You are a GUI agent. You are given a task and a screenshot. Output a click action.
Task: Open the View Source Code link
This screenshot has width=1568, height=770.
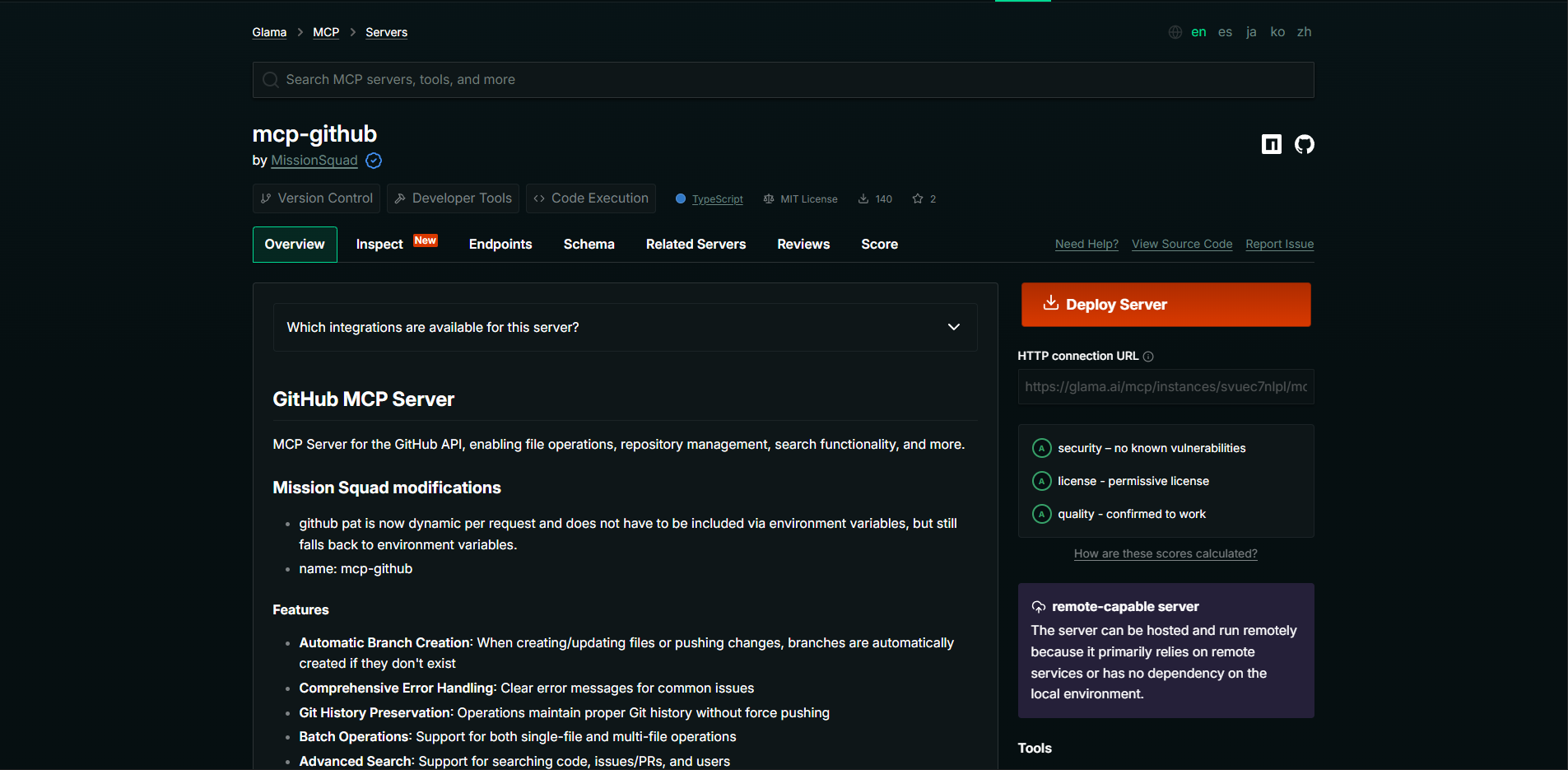[x=1181, y=244]
